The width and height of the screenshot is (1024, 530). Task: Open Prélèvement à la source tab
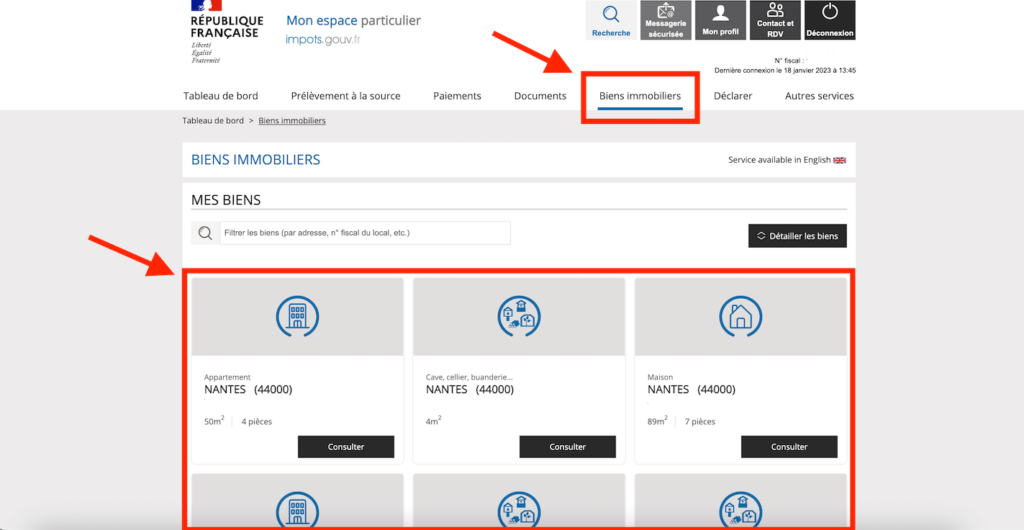click(345, 96)
